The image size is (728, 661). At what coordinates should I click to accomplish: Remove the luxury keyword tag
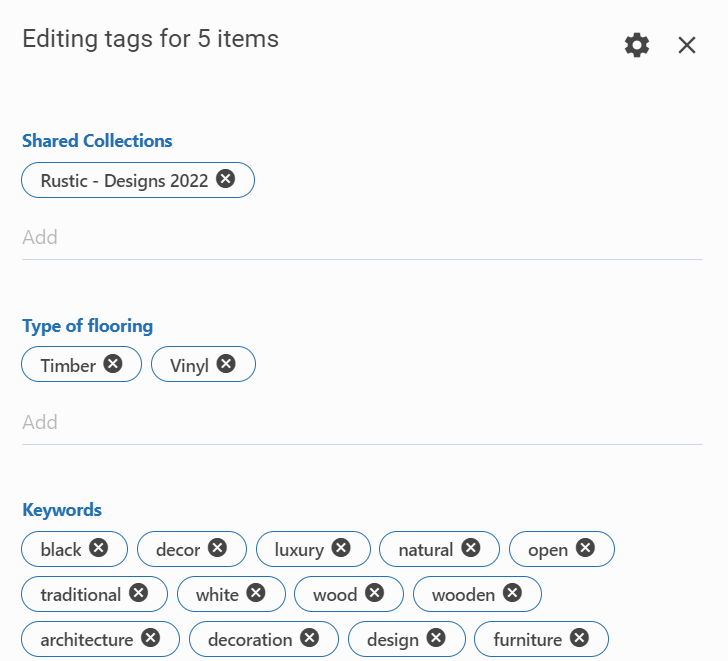341,548
